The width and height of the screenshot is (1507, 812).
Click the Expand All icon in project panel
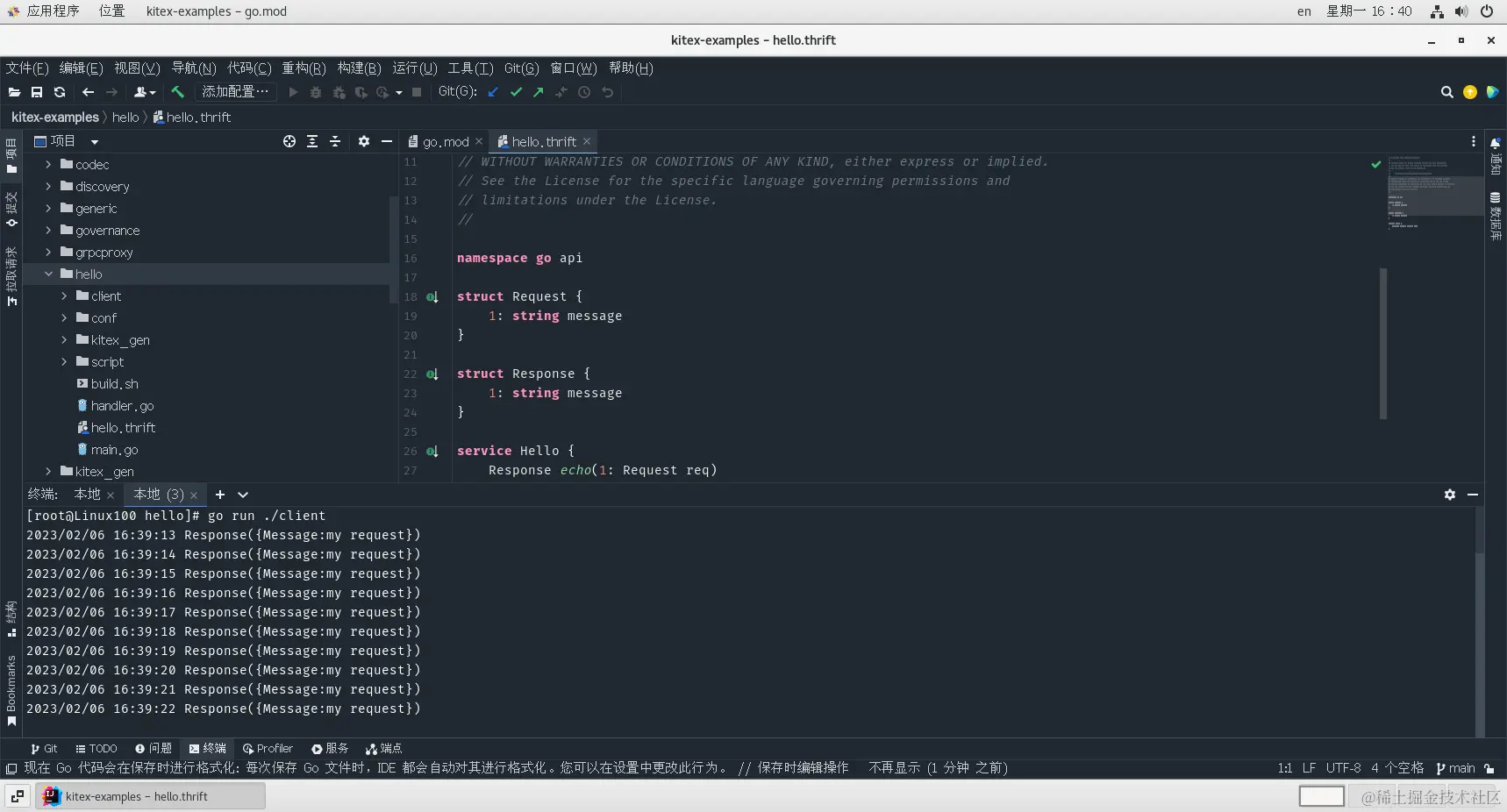pos(312,141)
